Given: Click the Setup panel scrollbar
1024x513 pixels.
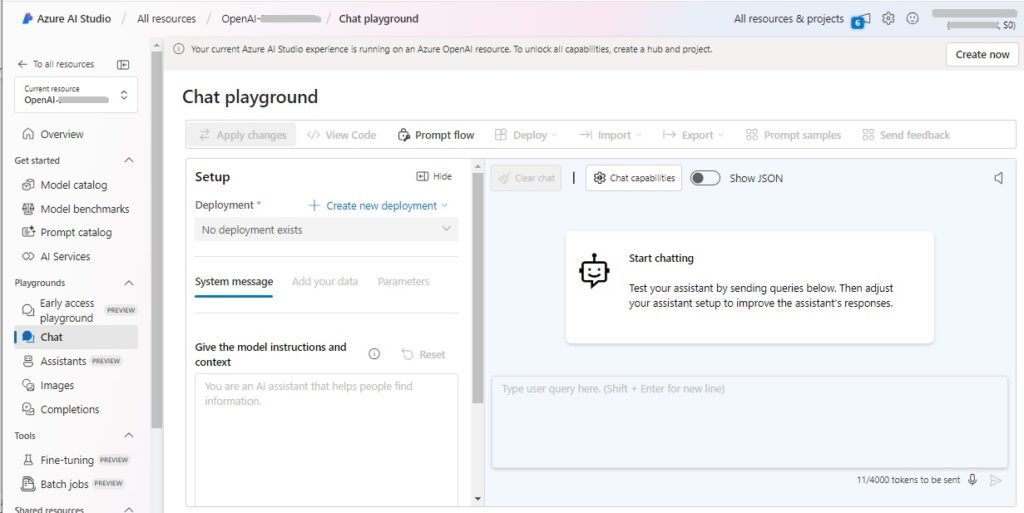Looking at the screenshot, I should tap(478, 288).
